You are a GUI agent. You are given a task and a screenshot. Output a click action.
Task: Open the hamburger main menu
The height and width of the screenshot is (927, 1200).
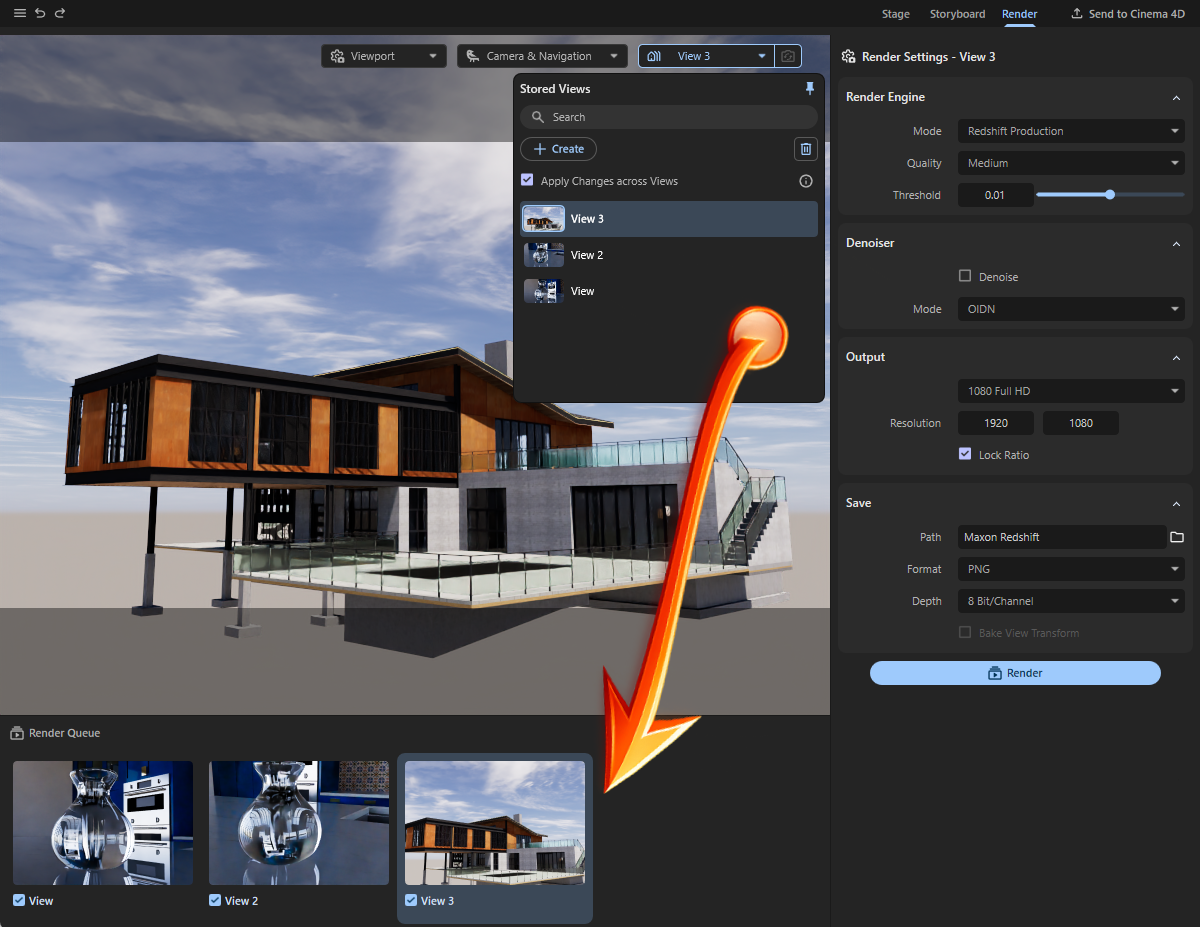(x=20, y=13)
